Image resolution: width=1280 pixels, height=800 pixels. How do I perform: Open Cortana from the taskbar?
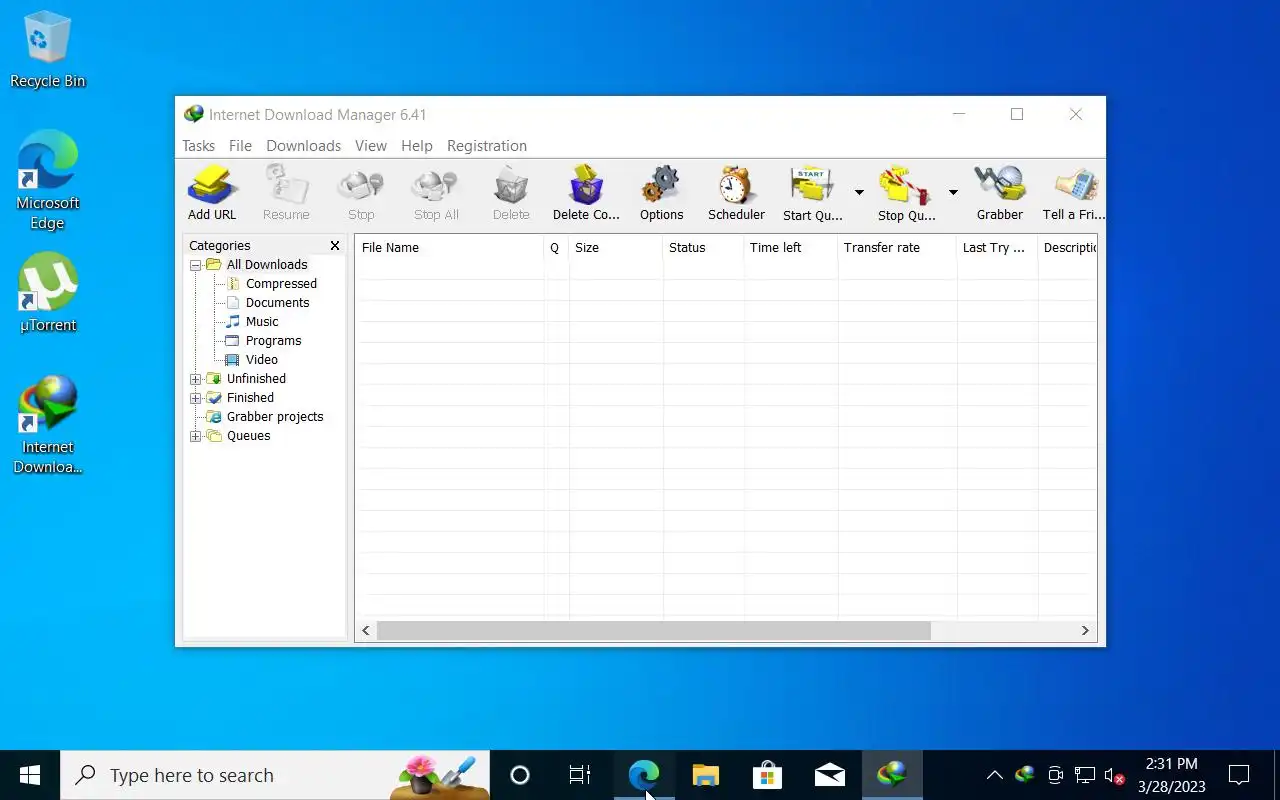point(520,775)
